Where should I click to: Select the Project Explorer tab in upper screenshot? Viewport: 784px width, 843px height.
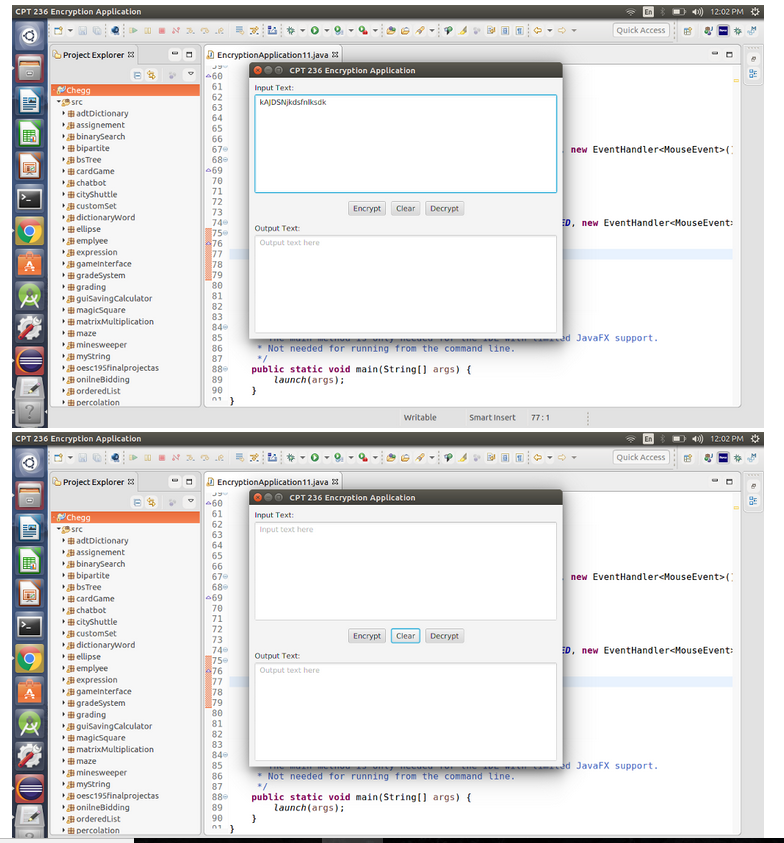[x=94, y=55]
